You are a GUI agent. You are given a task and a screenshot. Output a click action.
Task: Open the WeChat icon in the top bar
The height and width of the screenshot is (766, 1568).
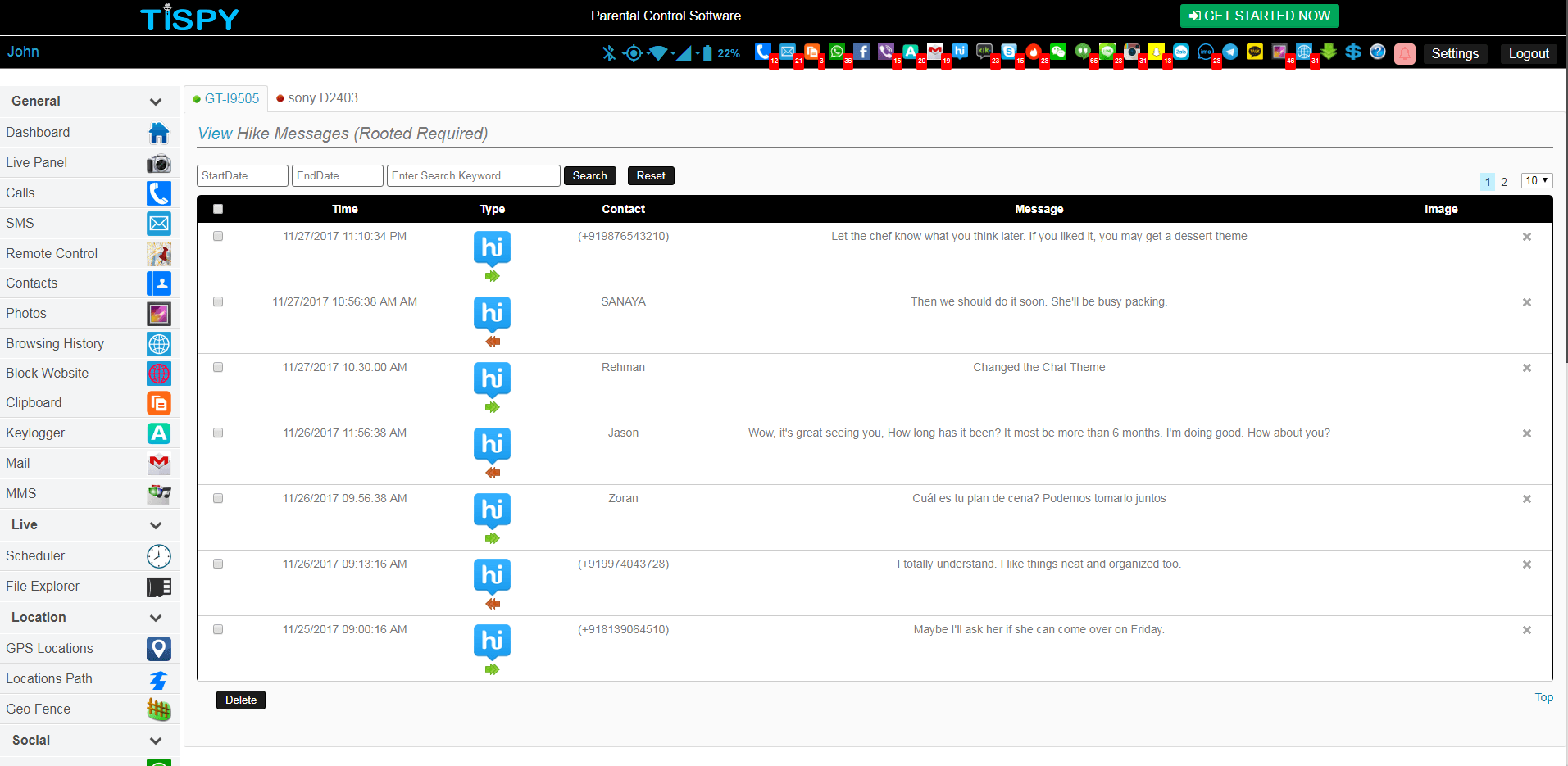[x=1058, y=52]
